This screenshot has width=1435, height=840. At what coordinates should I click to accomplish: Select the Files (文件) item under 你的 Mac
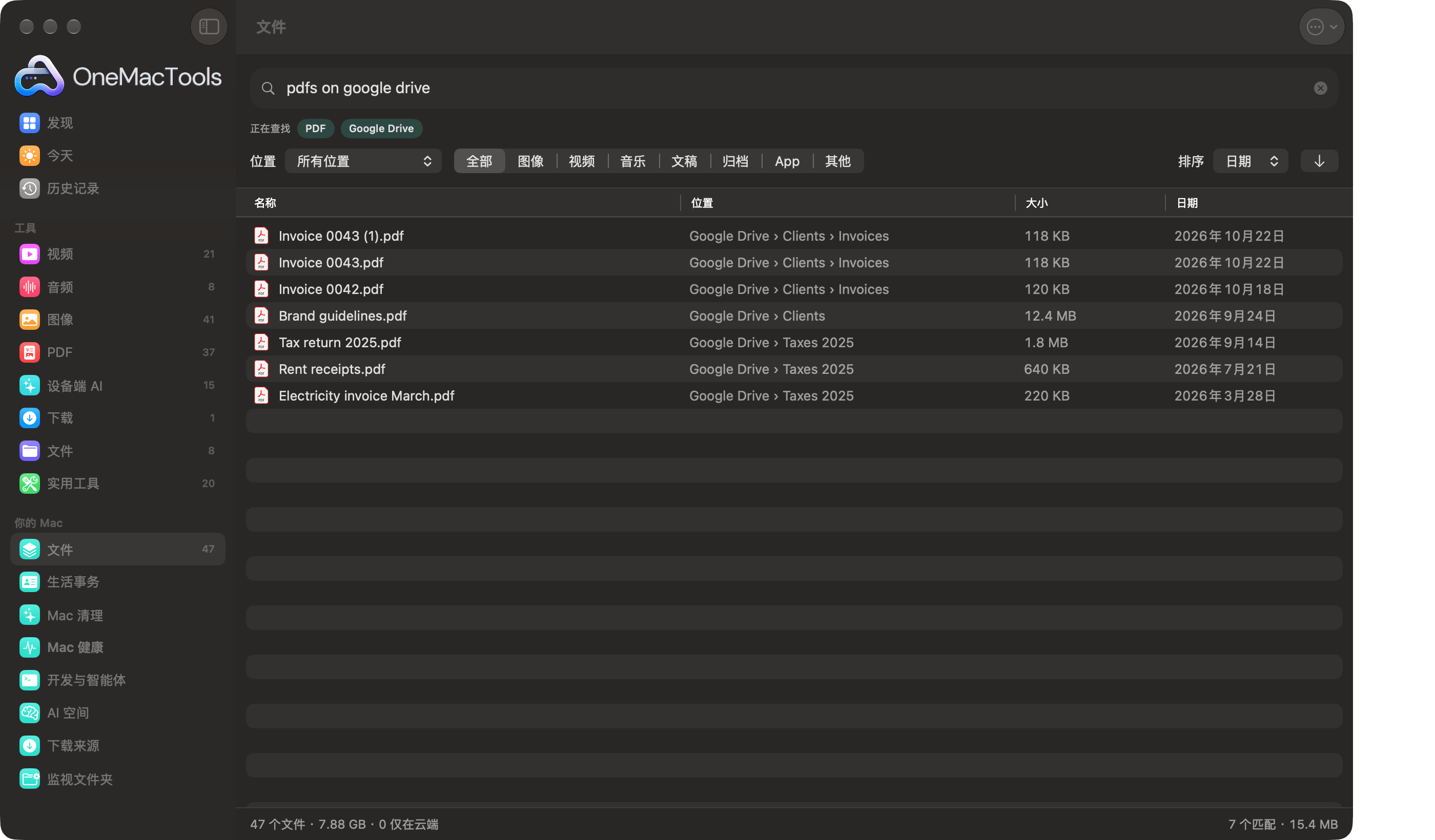(x=117, y=549)
